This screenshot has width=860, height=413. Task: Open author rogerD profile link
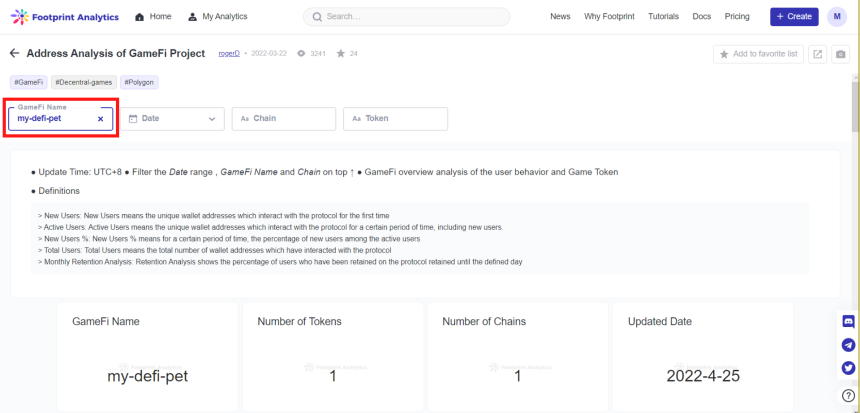click(229, 54)
